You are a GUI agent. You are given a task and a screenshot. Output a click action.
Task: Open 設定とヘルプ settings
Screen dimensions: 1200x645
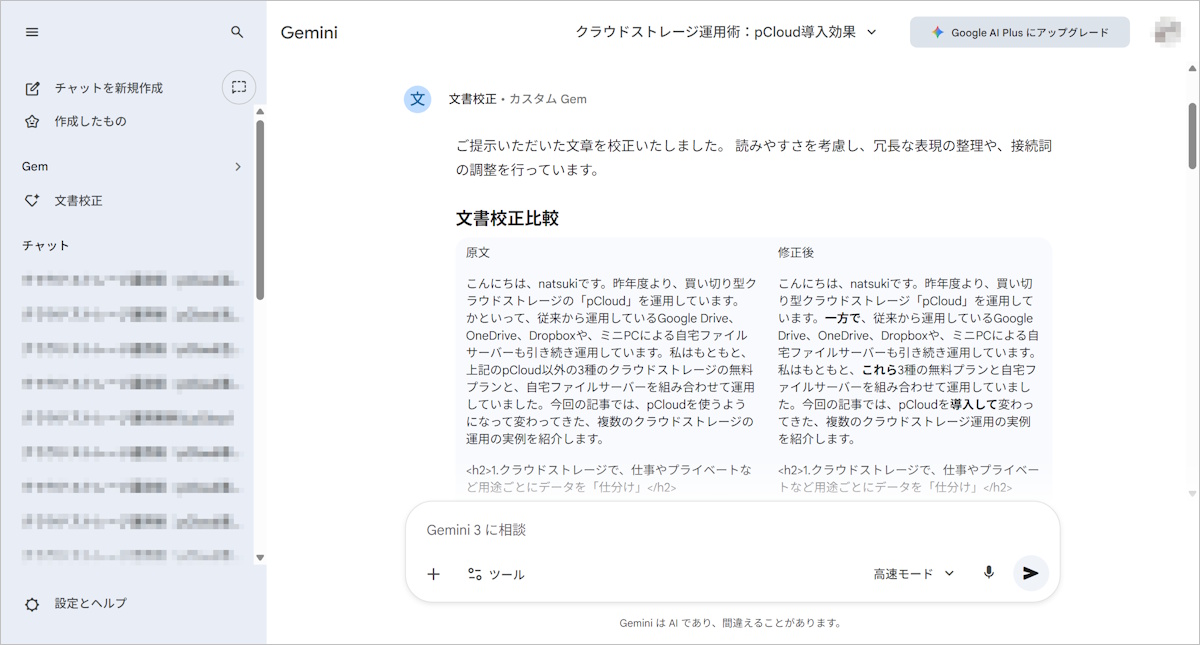90,604
